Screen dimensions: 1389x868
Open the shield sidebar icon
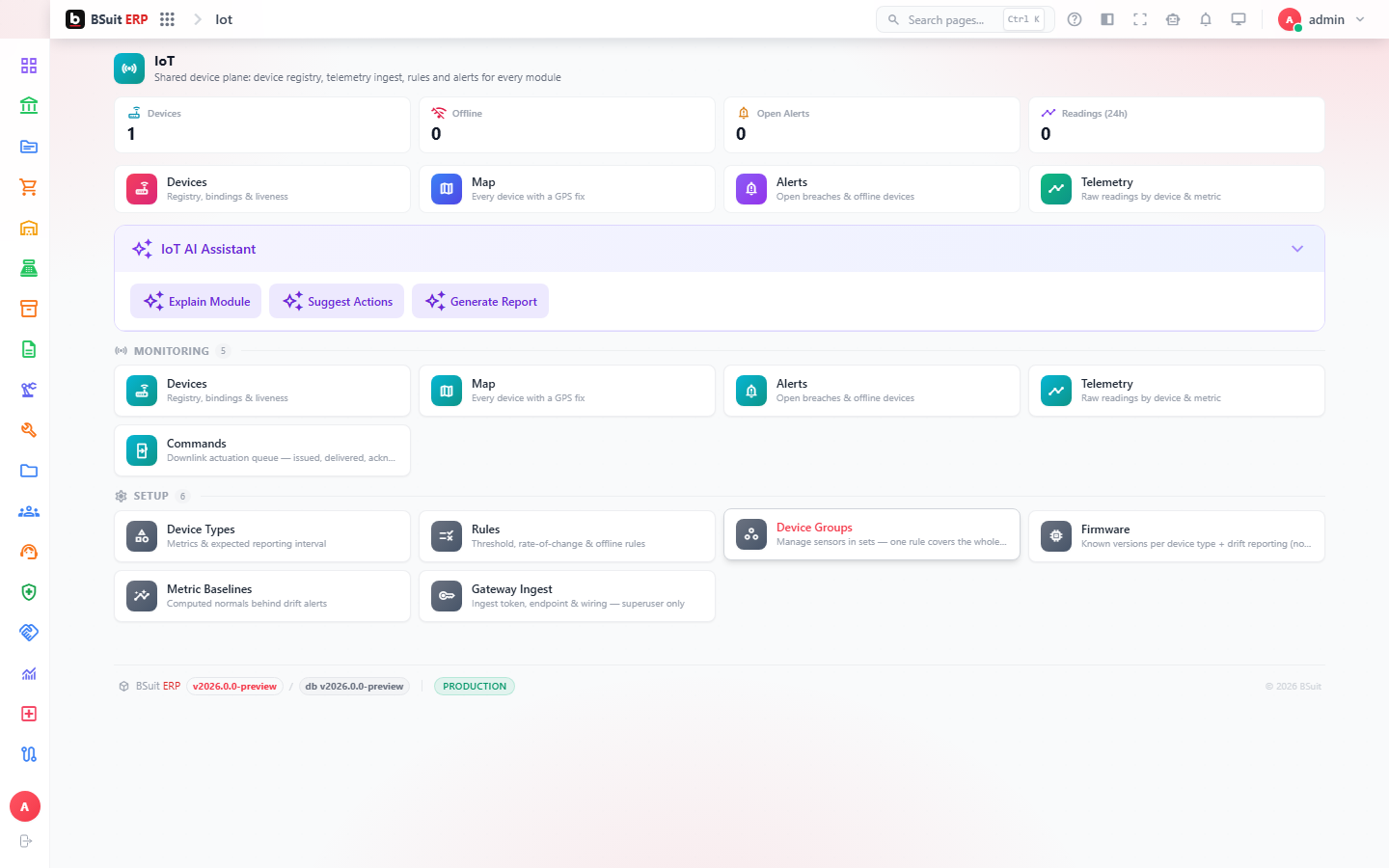click(x=29, y=592)
